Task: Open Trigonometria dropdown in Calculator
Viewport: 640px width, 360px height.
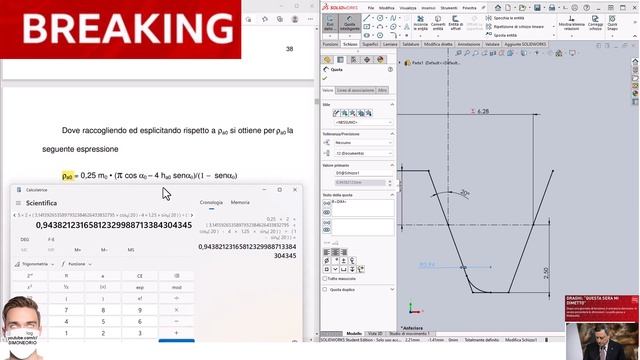Action: click(x=34, y=264)
